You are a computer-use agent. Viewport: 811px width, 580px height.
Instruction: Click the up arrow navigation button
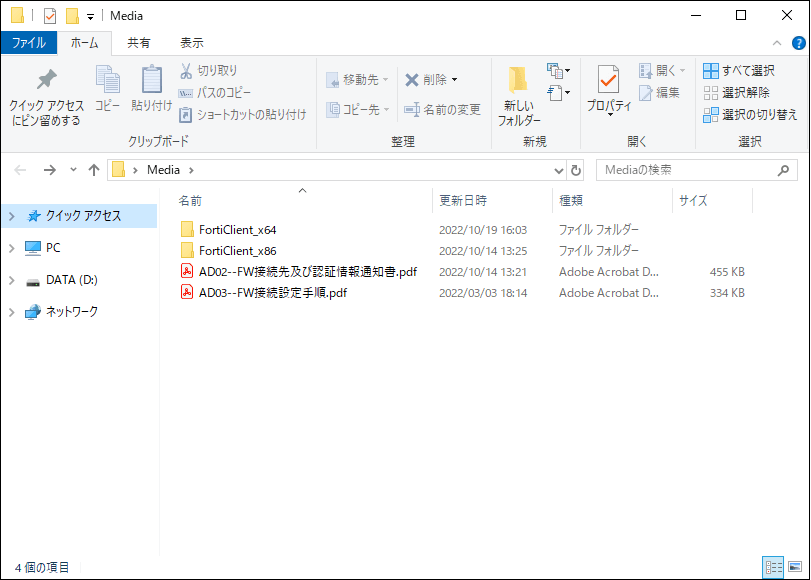point(94,170)
